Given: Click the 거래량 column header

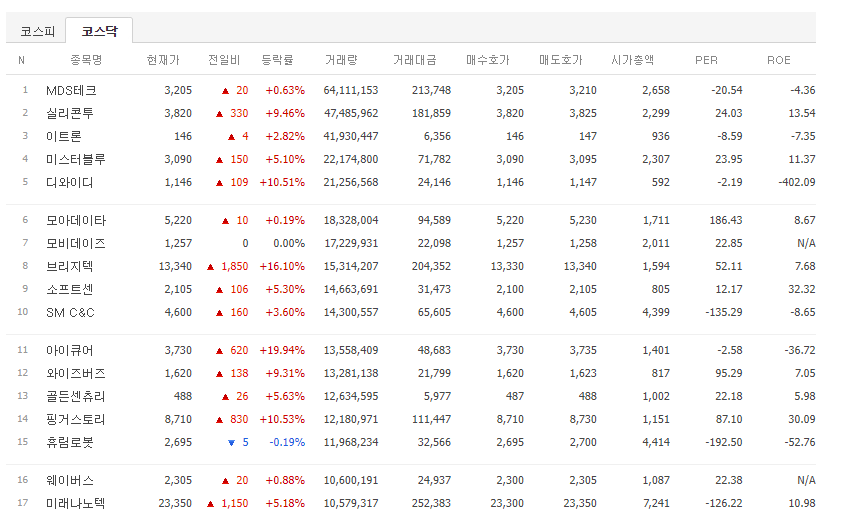Looking at the screenshot, I should pyautogui.click(x=341, y=60).
